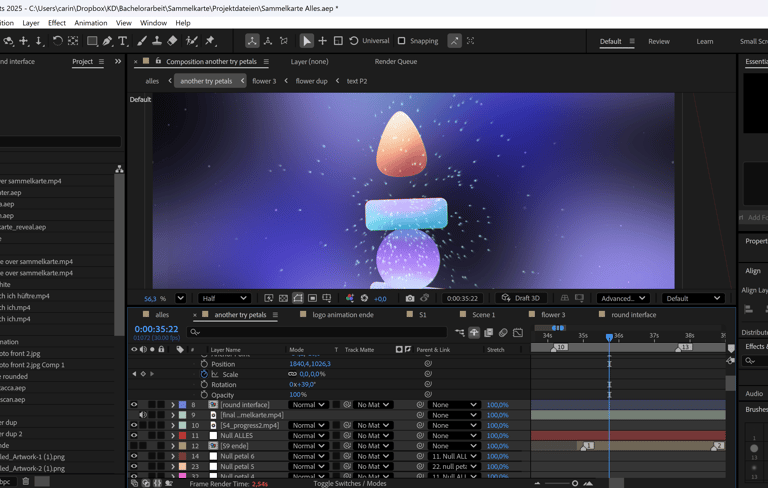Open the Animation menu

tap(90, 23)
